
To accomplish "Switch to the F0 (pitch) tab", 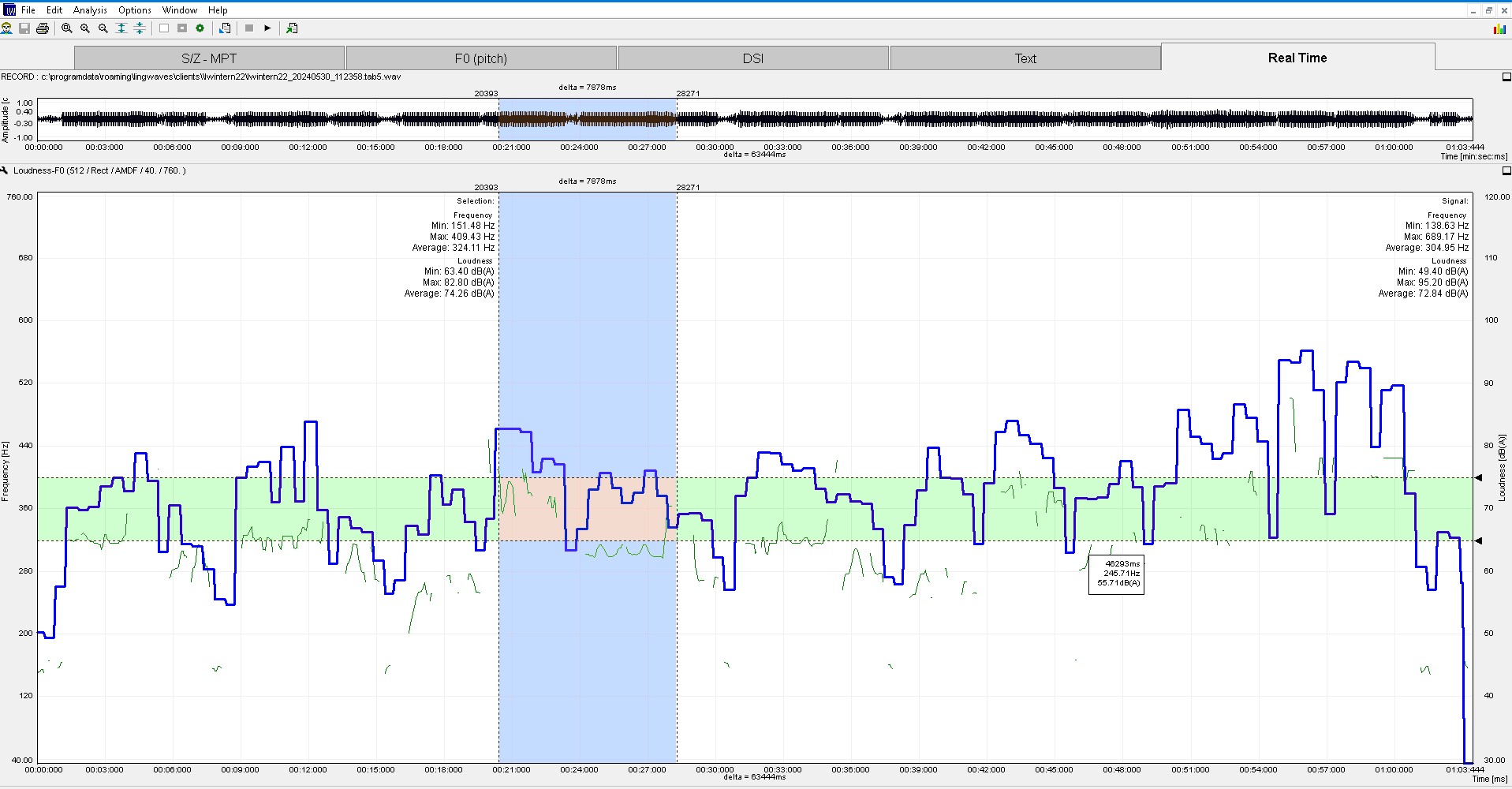I will pyautogui.click(x=481, y=58).
